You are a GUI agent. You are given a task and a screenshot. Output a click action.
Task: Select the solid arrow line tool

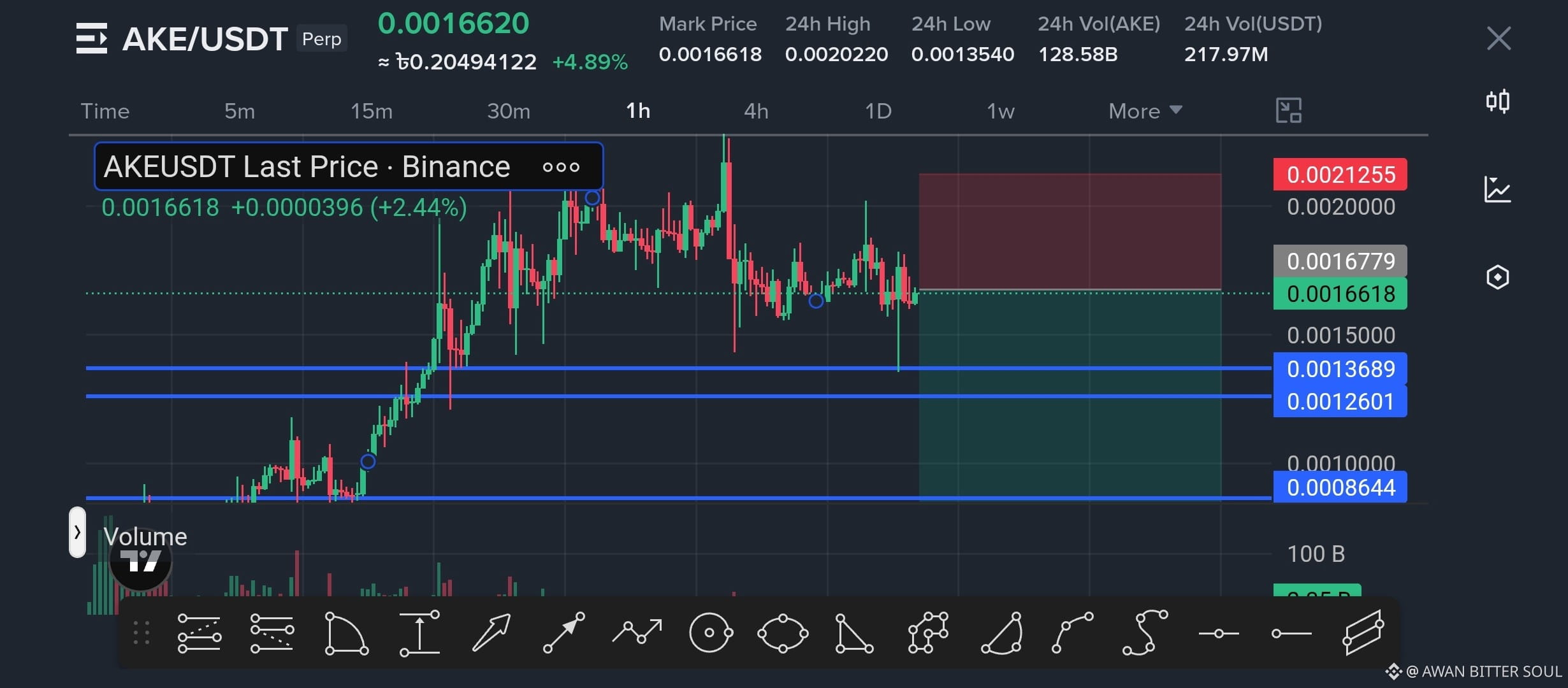tap(564, 633)
